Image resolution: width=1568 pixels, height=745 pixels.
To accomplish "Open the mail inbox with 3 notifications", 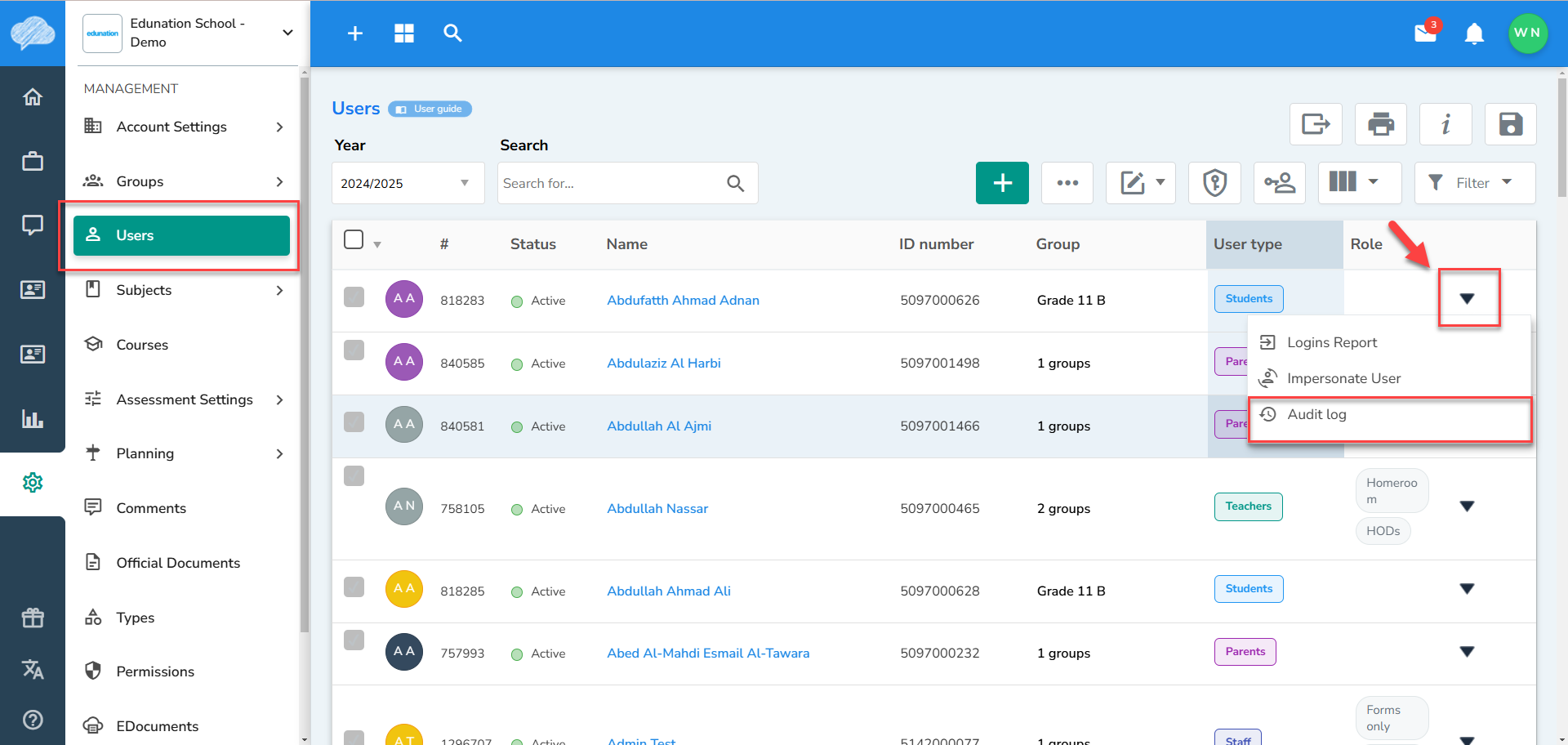I will coord(1427,32).
